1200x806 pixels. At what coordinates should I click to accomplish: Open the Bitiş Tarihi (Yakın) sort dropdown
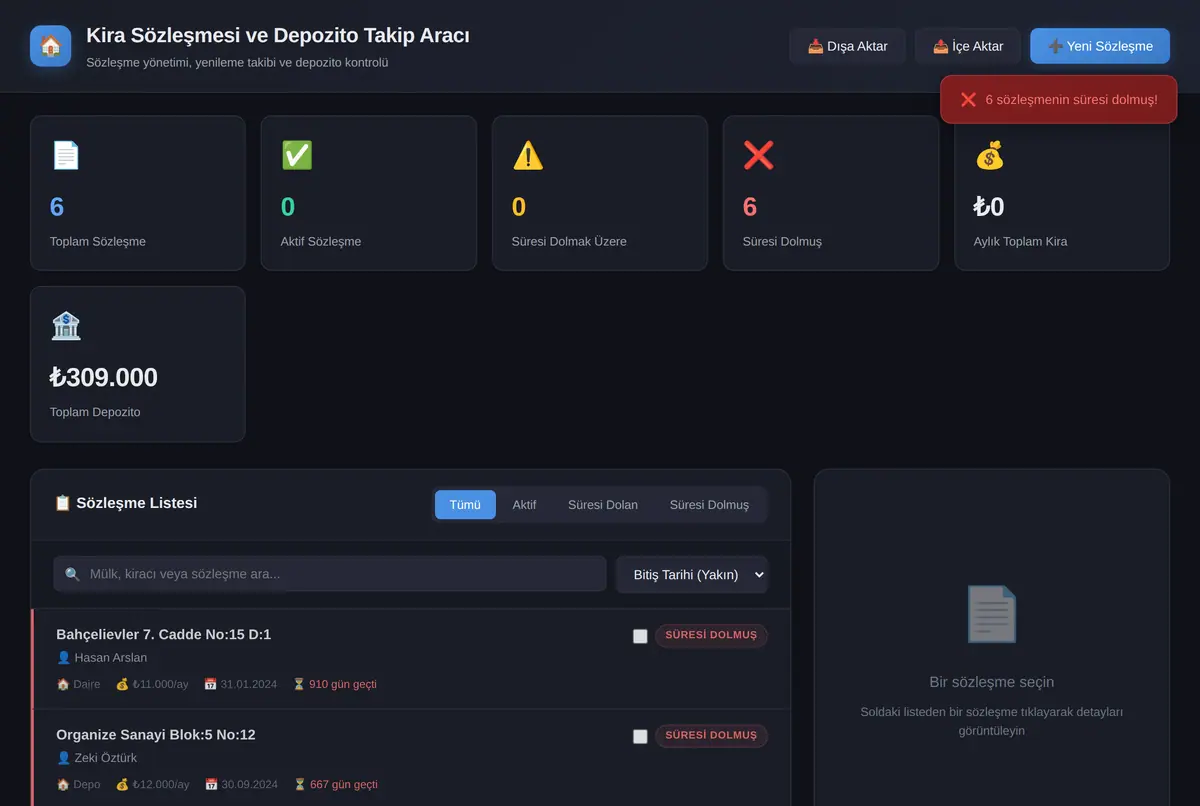[692, 574]
